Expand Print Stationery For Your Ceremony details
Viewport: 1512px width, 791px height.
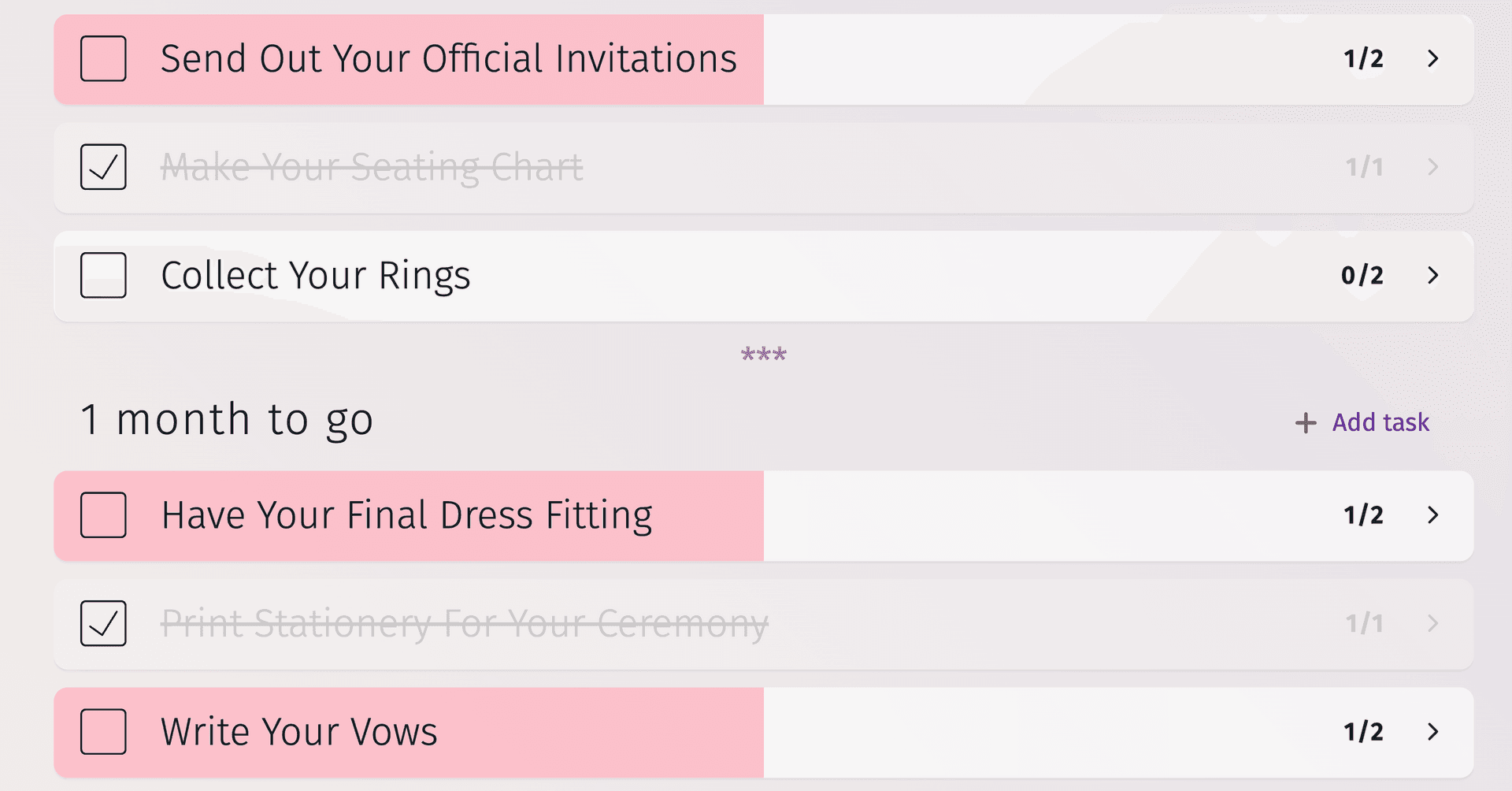pyautogui.click(x=1434, y=623)
